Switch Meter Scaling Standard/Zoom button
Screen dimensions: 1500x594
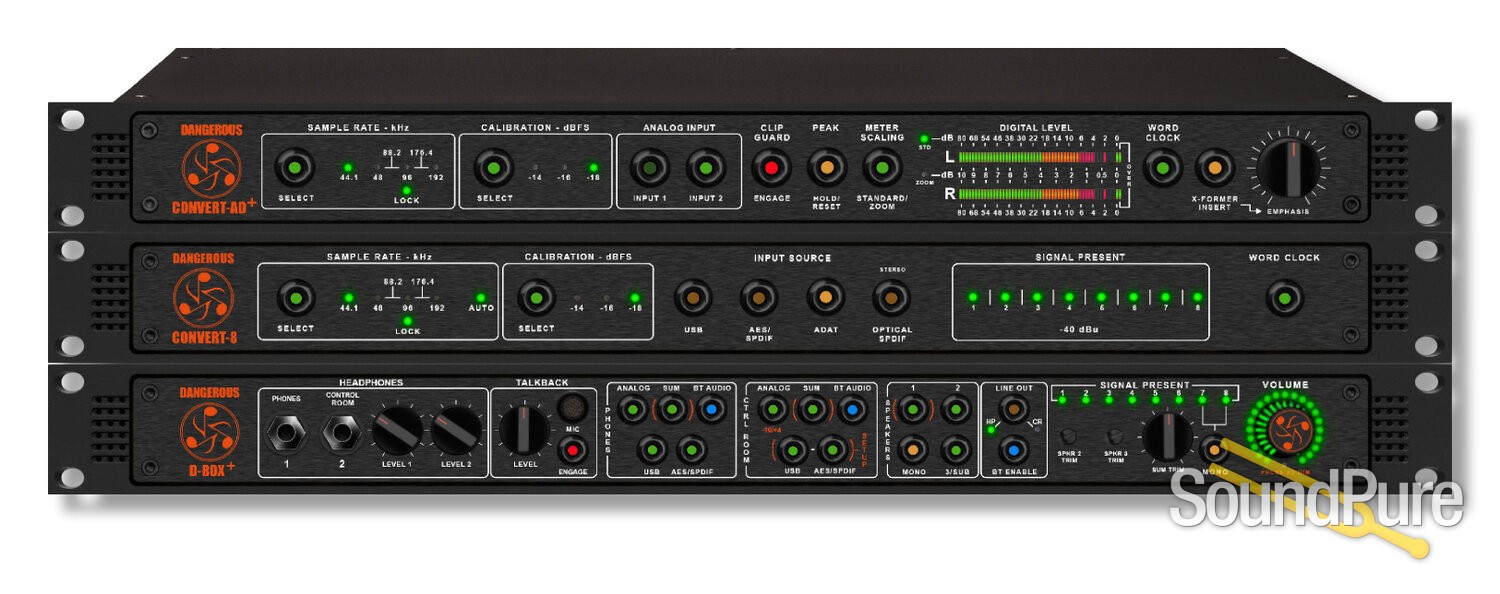tap(882, 168)
